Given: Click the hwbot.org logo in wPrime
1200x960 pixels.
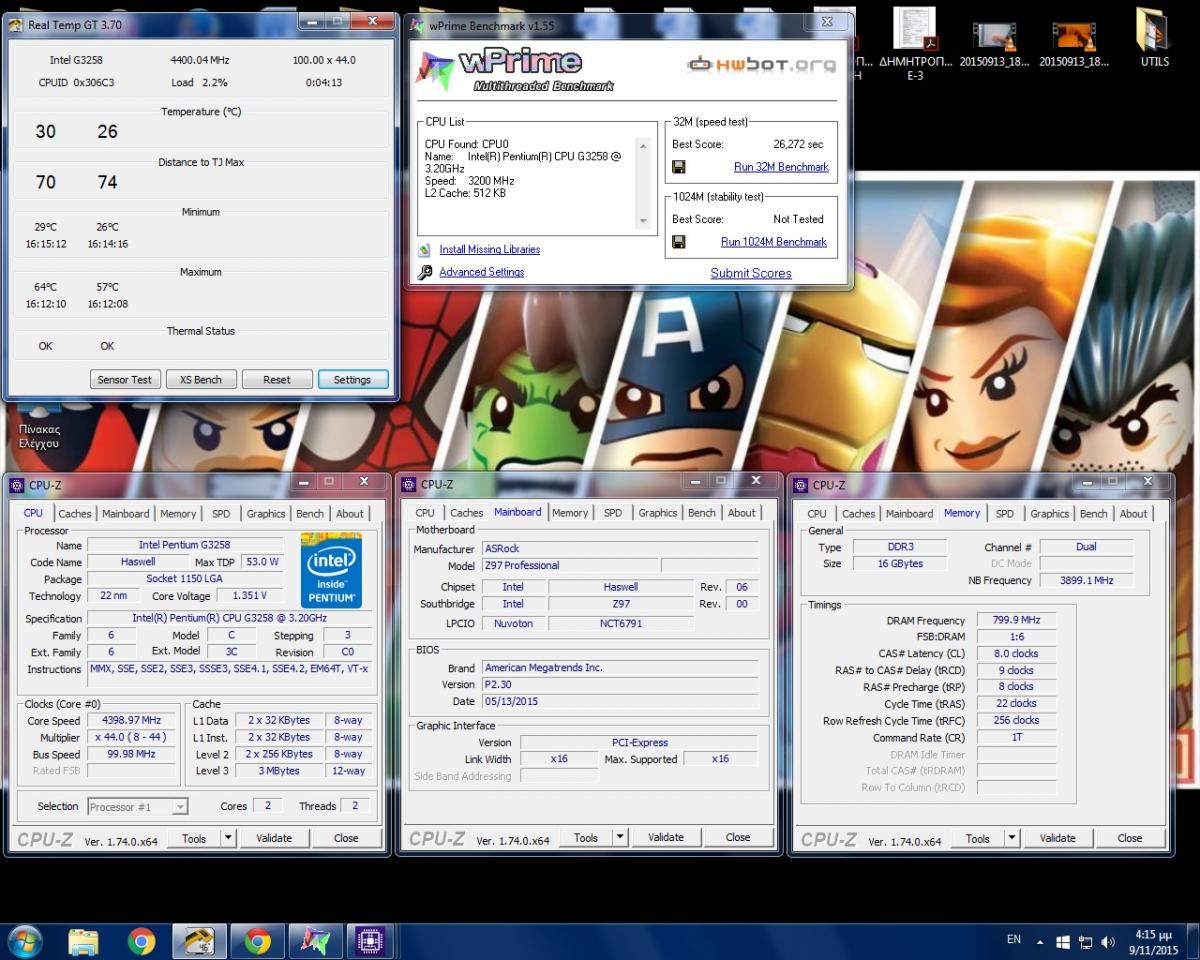Looking at the screenshot, I should [761, 65].
